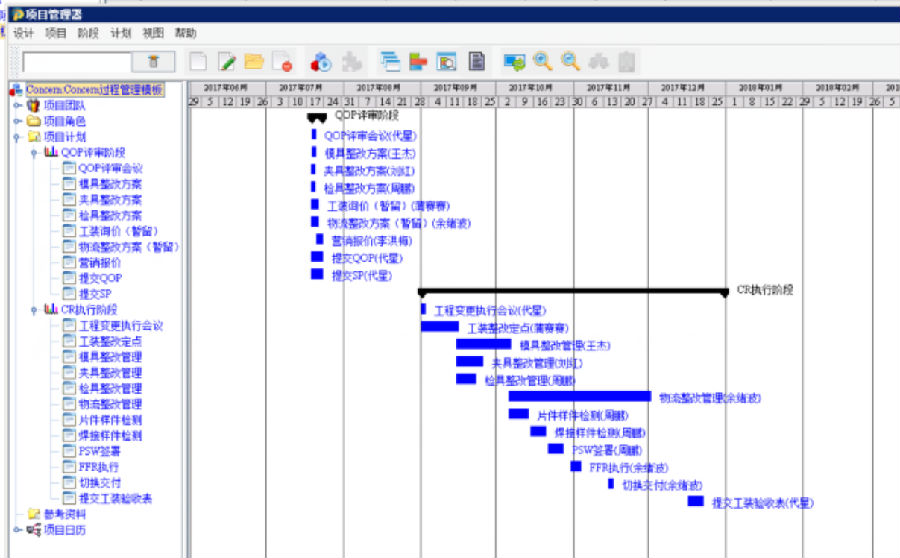Select 营销报价 in the tree
900x558 pixels.
100,262
